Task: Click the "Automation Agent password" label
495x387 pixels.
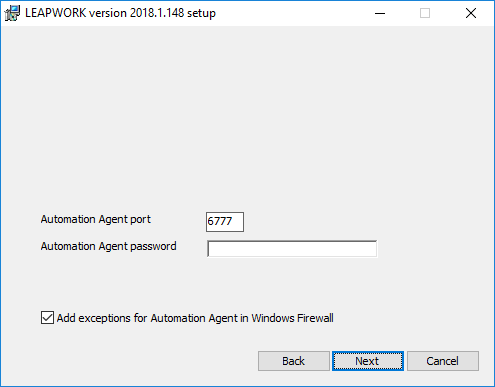Action: [x=108, y=247]
